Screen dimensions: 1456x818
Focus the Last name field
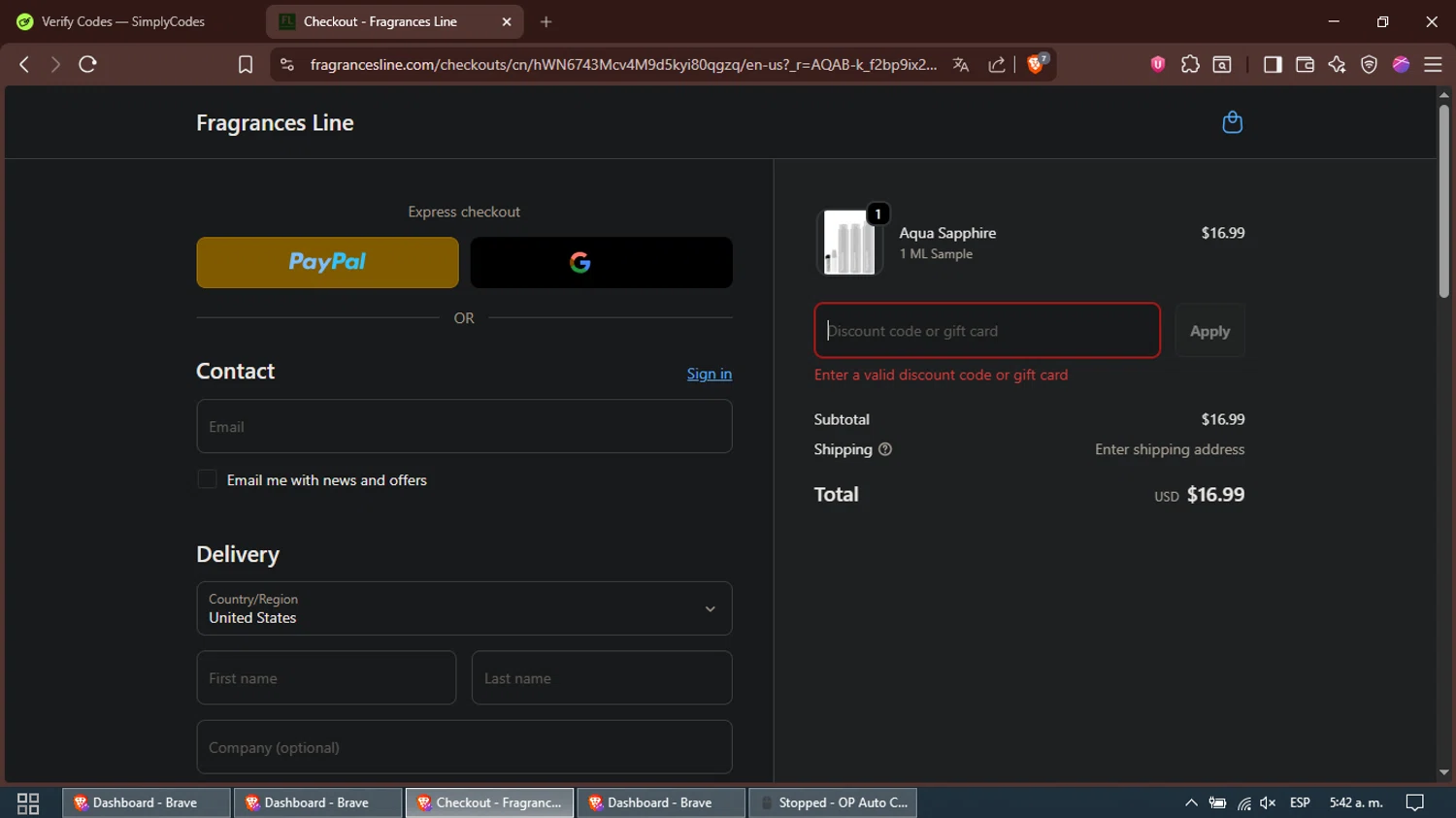tap(602, 678)
